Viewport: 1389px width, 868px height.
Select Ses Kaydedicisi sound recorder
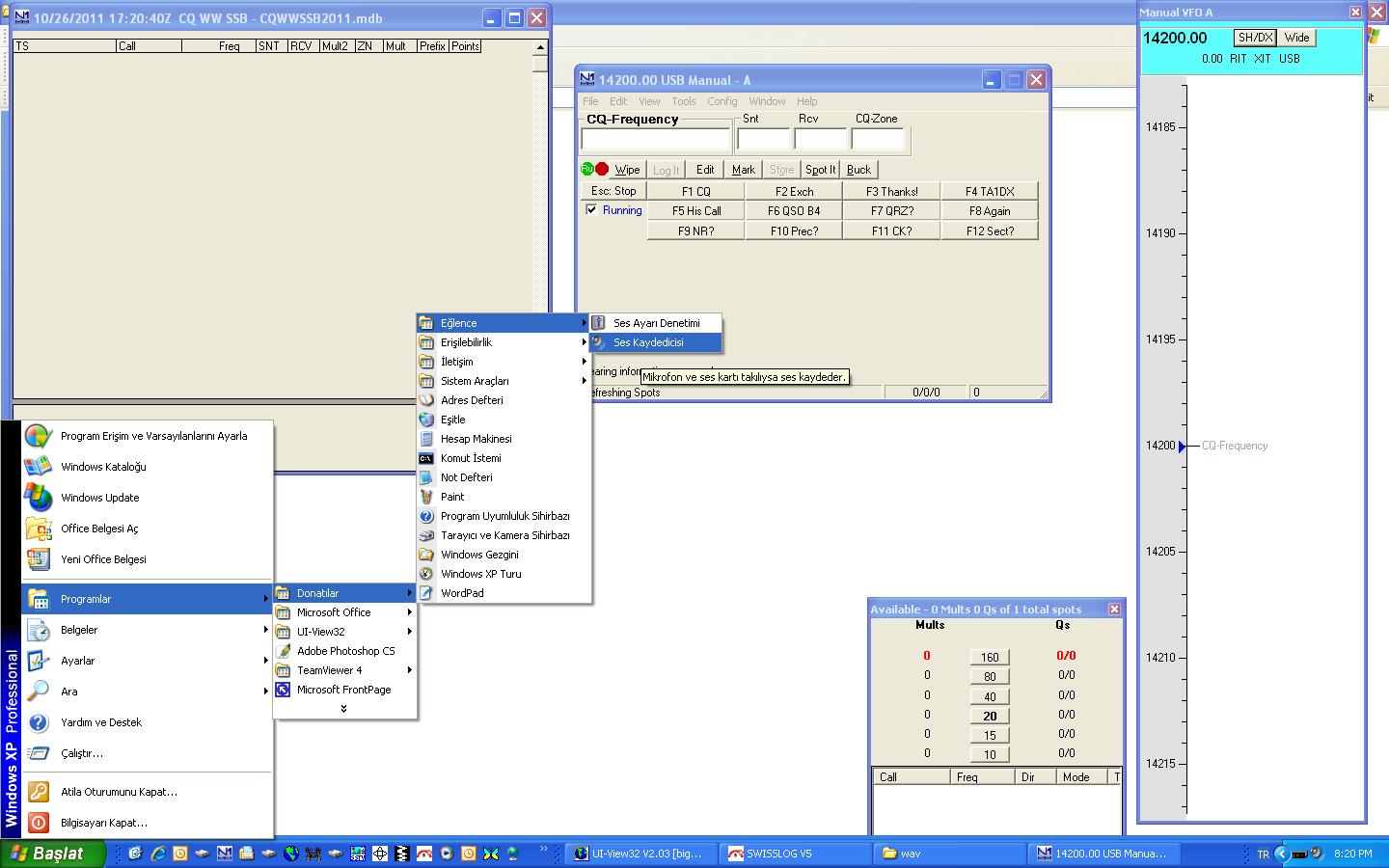click(647, 342)
